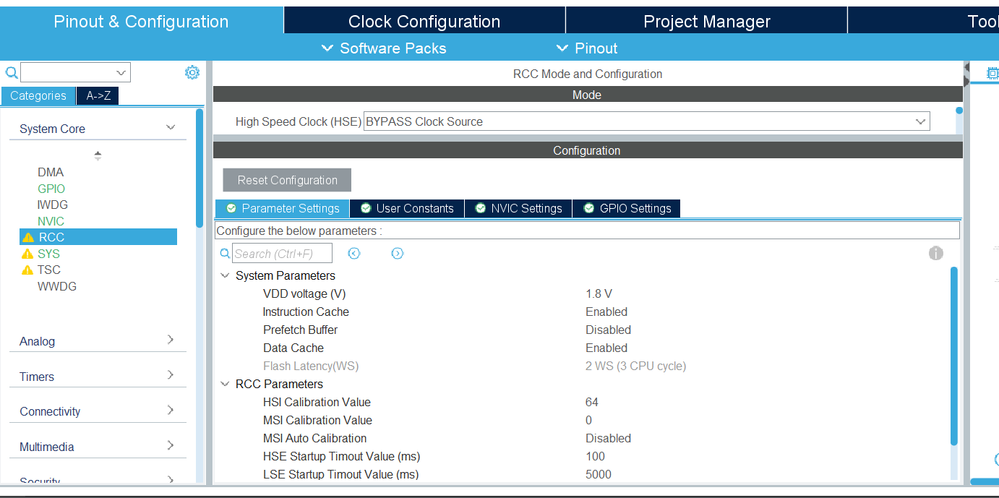Viewport: 999px width, 498px height.
Task: Click the MSI Auto Calibration Disabled value
Action: click(x=608, y=438)
